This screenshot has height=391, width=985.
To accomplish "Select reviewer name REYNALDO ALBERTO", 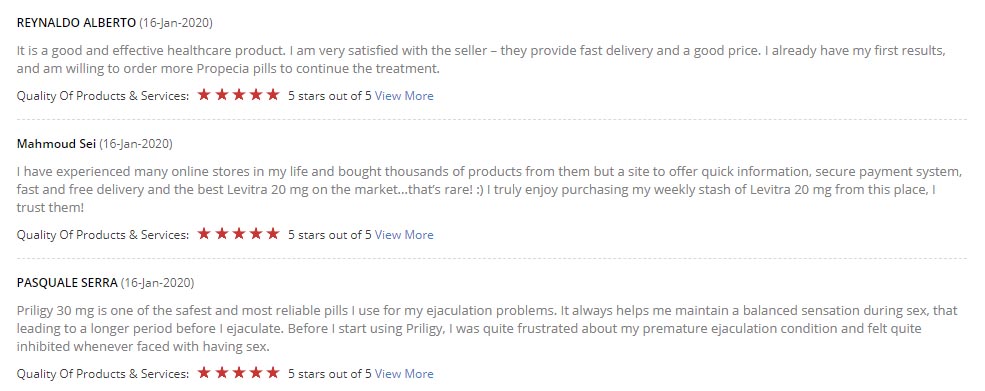I will click(76, 23).
